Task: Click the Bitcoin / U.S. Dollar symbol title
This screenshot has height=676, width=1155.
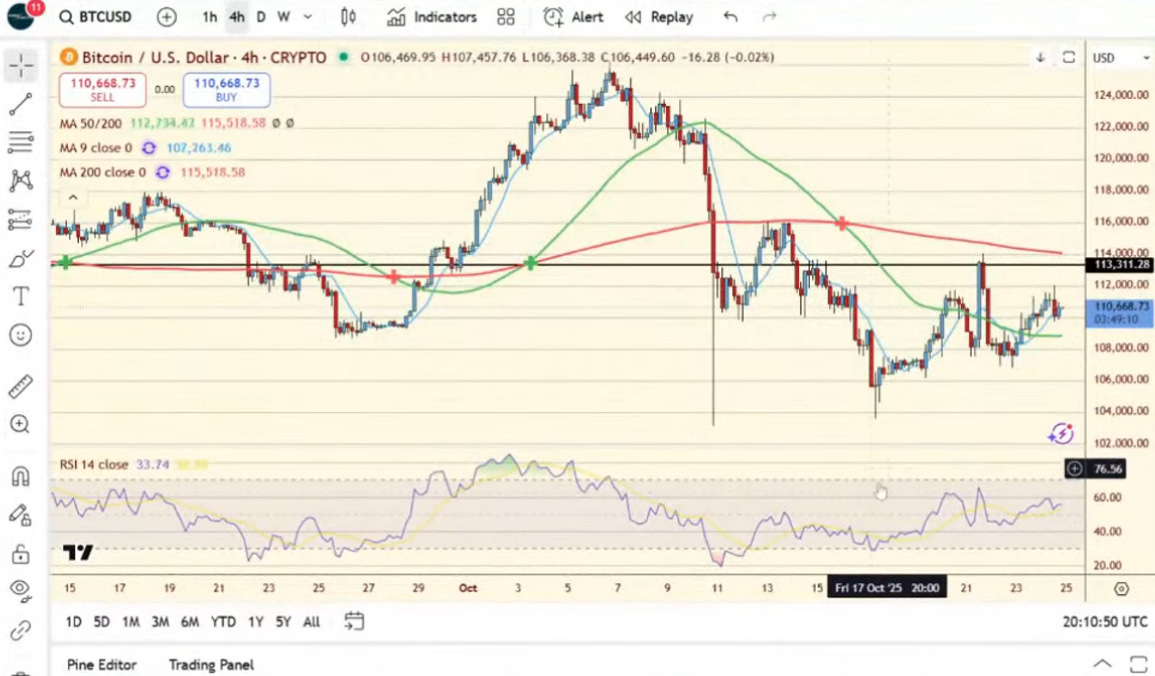Action: pyautogui.click(x=204, y=57)
